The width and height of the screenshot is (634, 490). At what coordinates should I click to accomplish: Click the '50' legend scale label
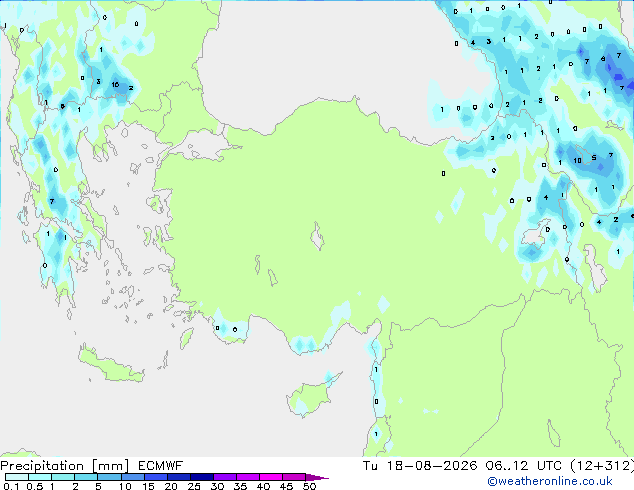click(309, 486)
